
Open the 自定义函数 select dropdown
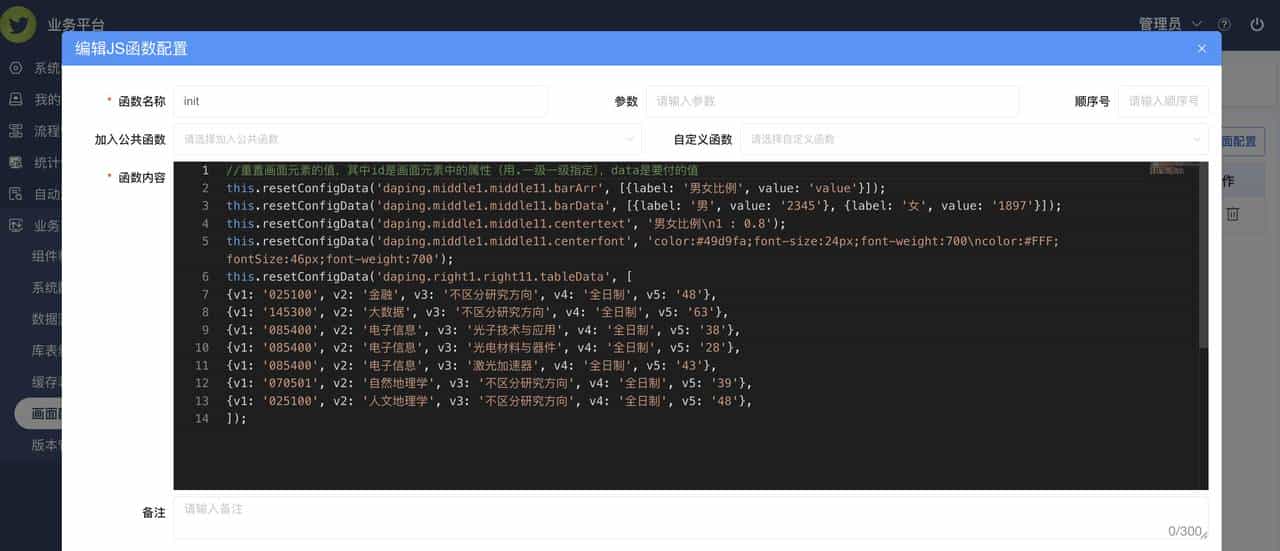pyautogui.click(x=974, y=139)
